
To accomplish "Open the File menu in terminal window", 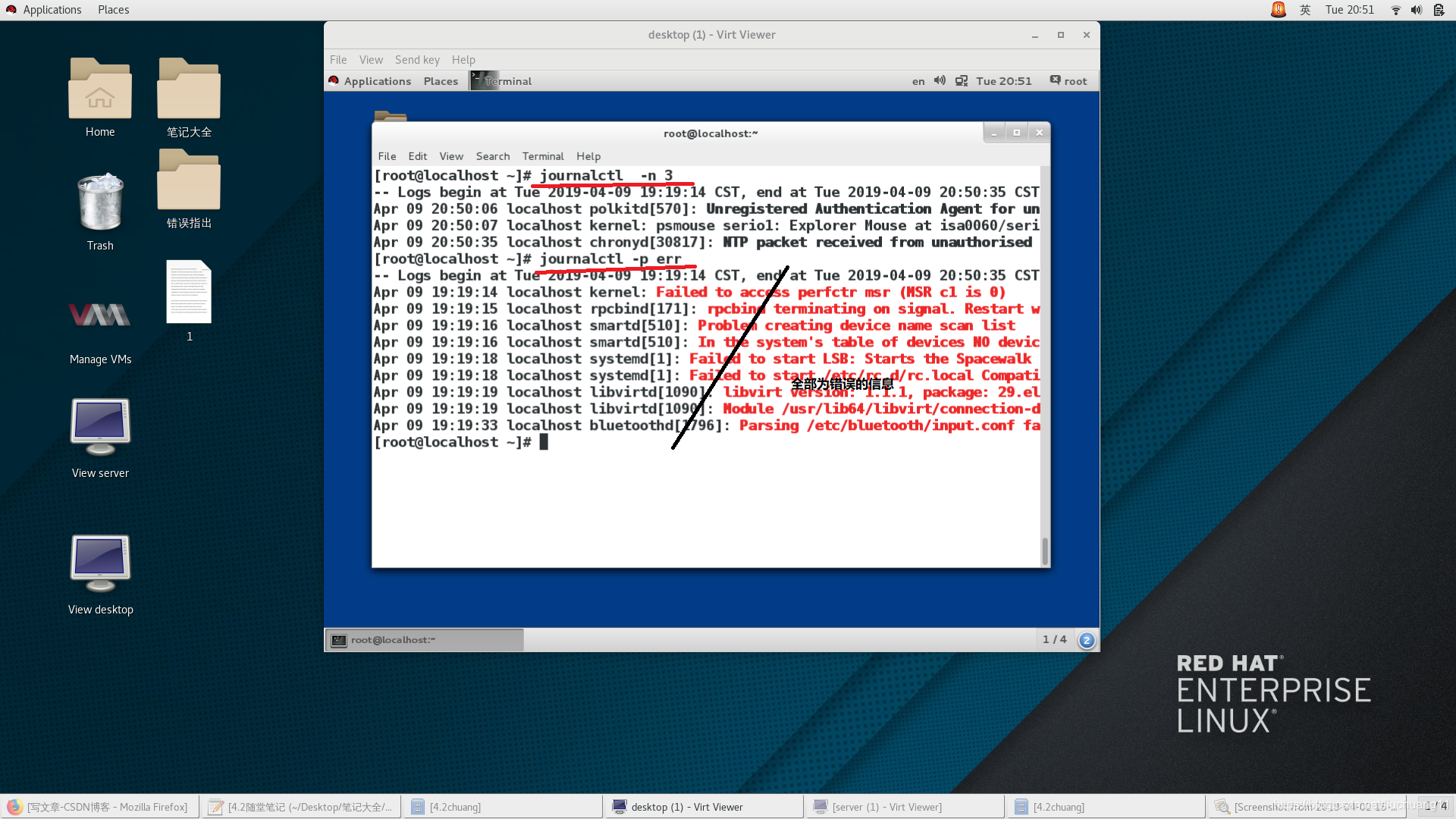I will (386, 156).
